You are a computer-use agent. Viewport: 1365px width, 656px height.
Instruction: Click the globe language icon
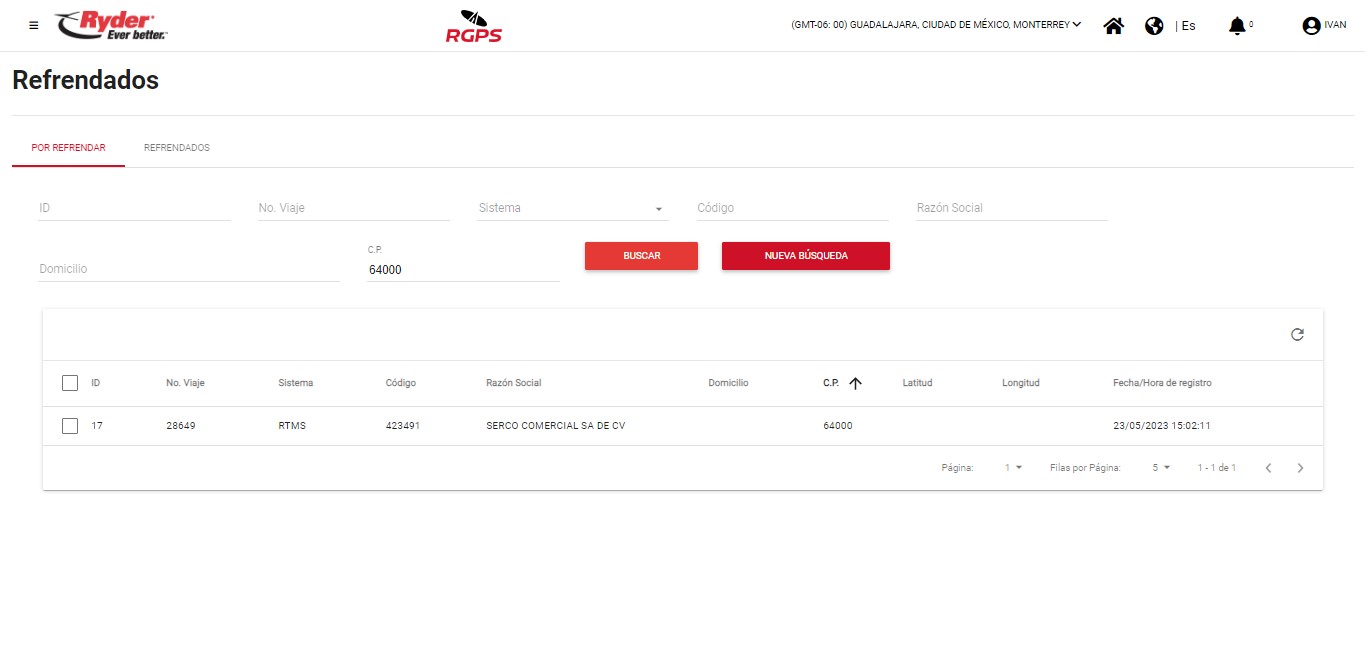pos(1154,26)
